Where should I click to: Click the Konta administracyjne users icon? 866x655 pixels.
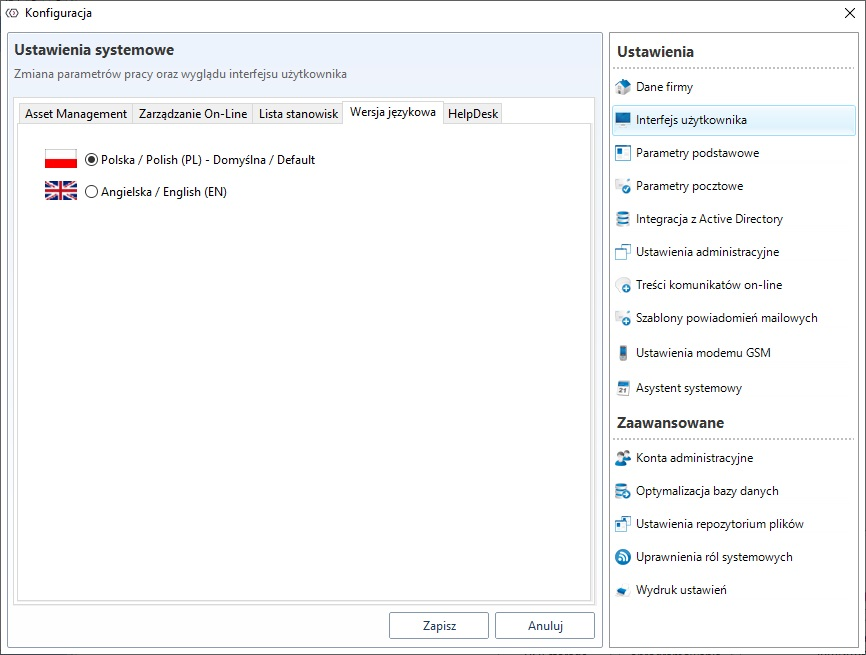[623, 458]
